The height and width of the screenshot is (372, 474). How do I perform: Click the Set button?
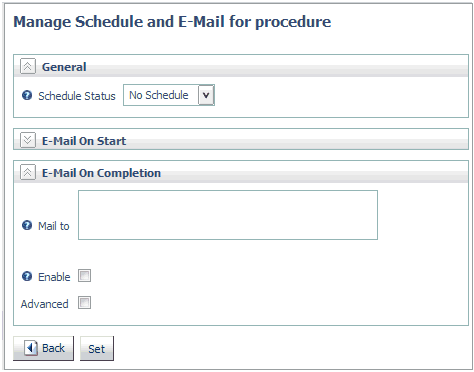(x=97, y=348)
